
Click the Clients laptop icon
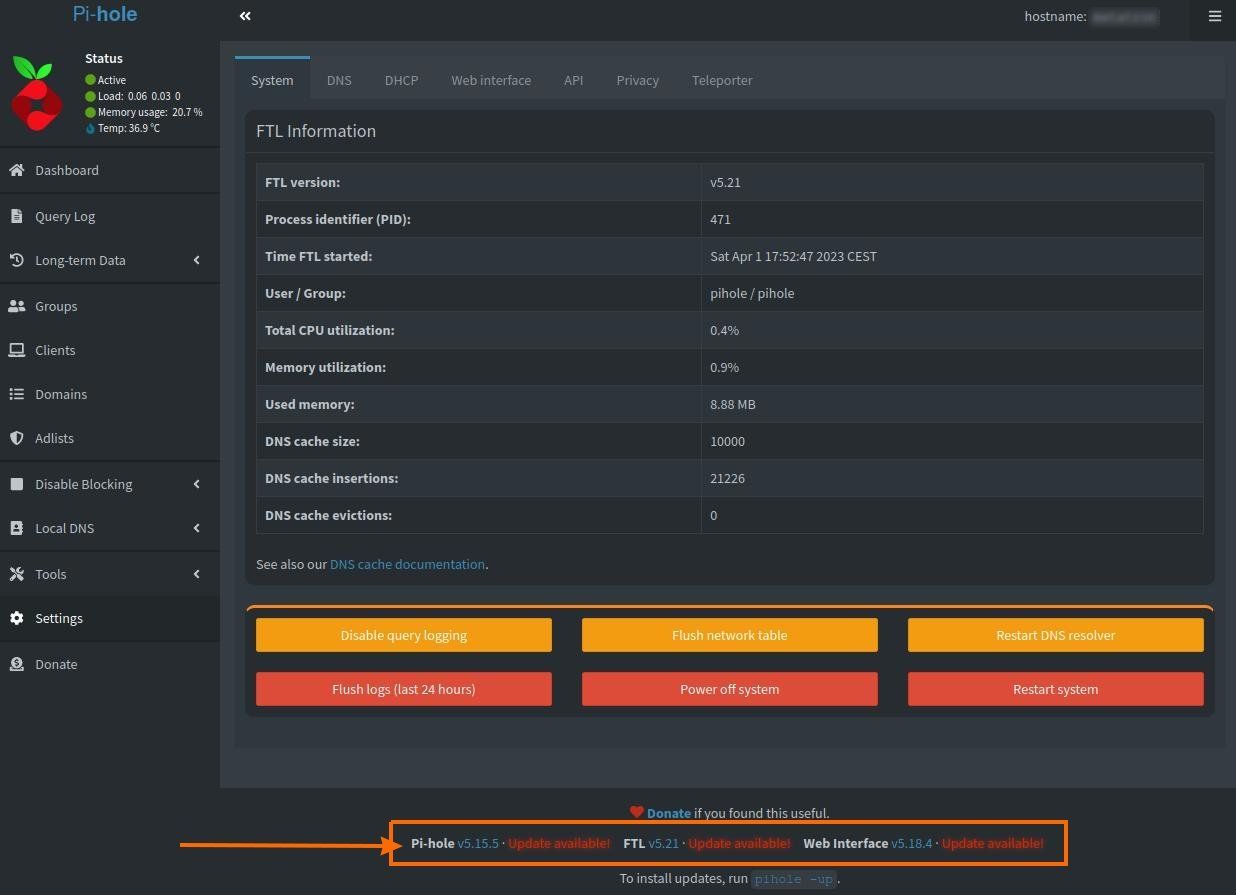[16, 350]
